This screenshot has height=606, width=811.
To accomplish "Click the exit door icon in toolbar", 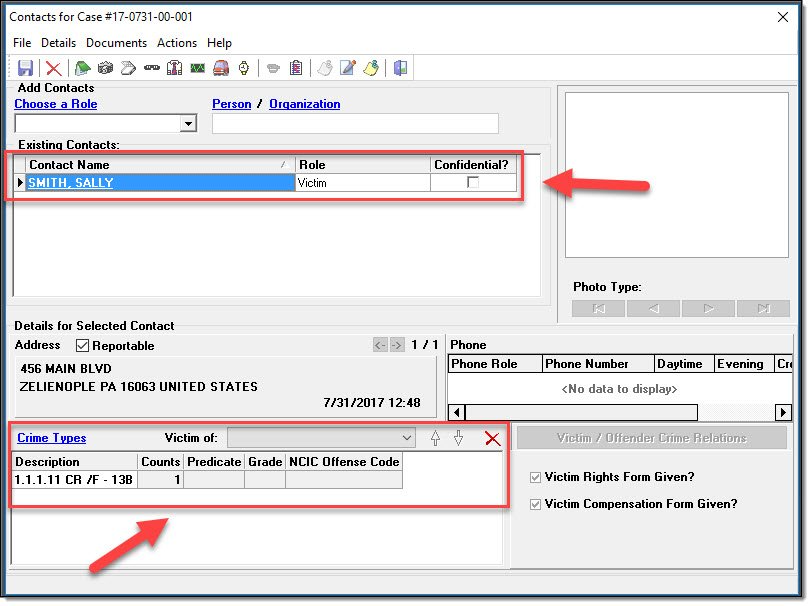I will (x=400, y=68).
